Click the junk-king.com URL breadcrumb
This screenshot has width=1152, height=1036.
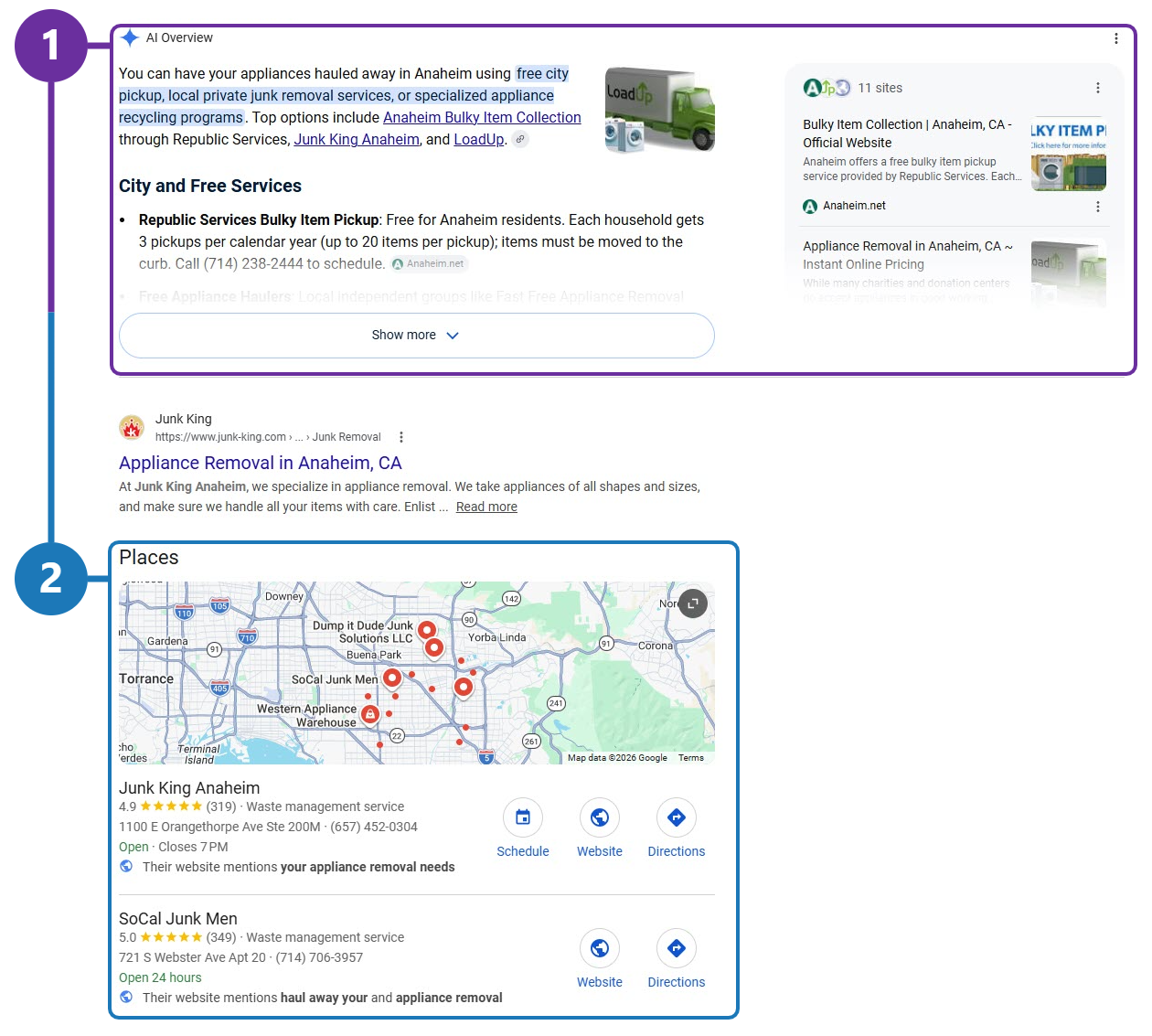coord(268,437)
